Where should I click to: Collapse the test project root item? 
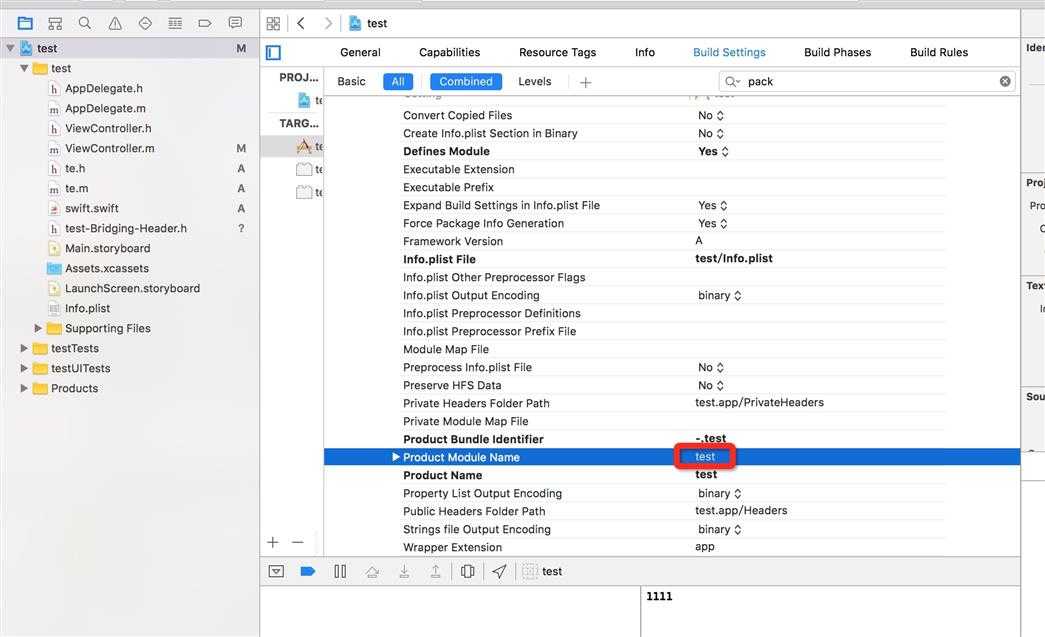click(10, 48)
